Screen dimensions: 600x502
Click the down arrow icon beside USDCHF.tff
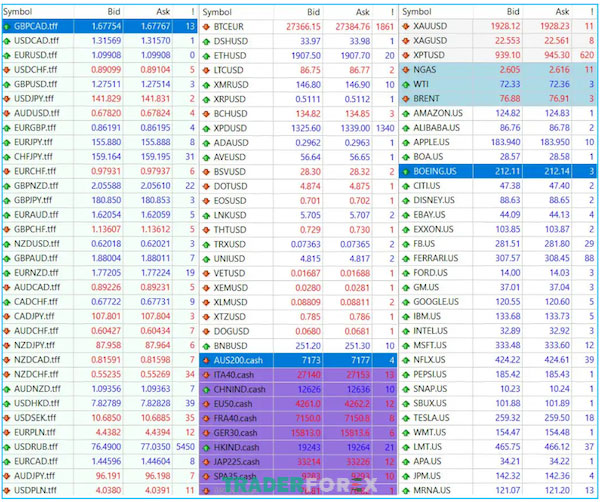pyautogui.click(x=7, y=70)
